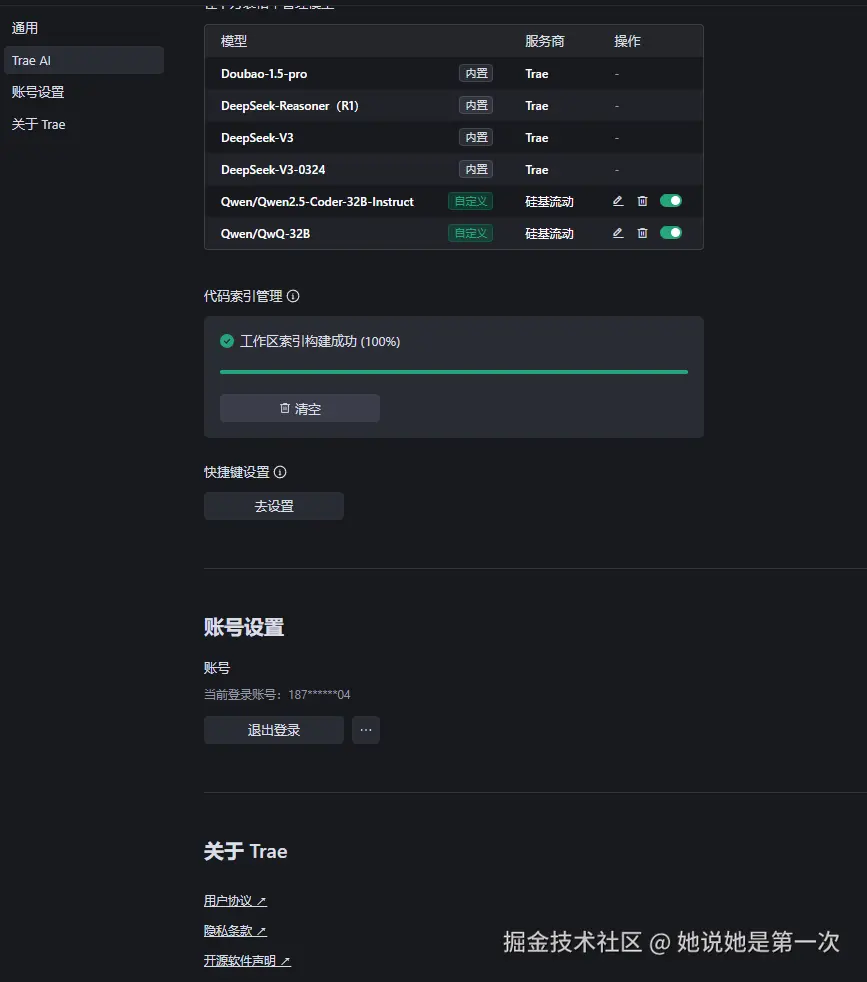Viewport: 867px width, 982px height.
Task: Open the 用户协议 link
Action: pyautogui.click(x=235, y=901)
